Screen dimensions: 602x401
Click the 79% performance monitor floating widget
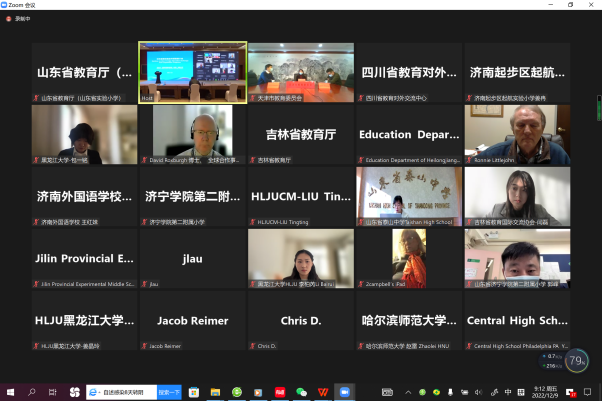click(576, 360)
